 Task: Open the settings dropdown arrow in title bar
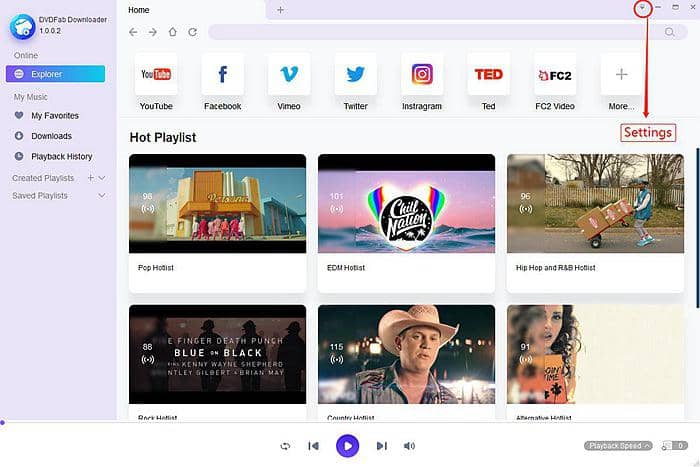pyautogui.click(x=642, y=8)
